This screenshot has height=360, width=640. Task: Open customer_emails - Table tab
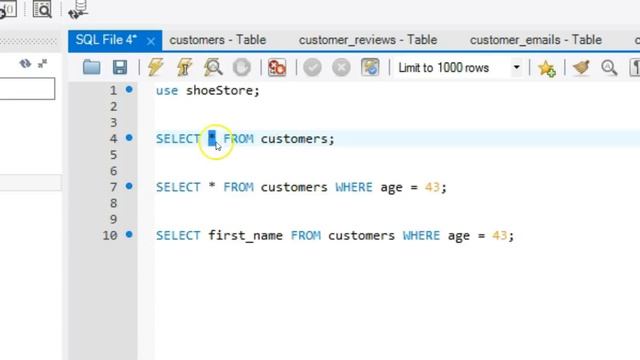pos(536,40)
